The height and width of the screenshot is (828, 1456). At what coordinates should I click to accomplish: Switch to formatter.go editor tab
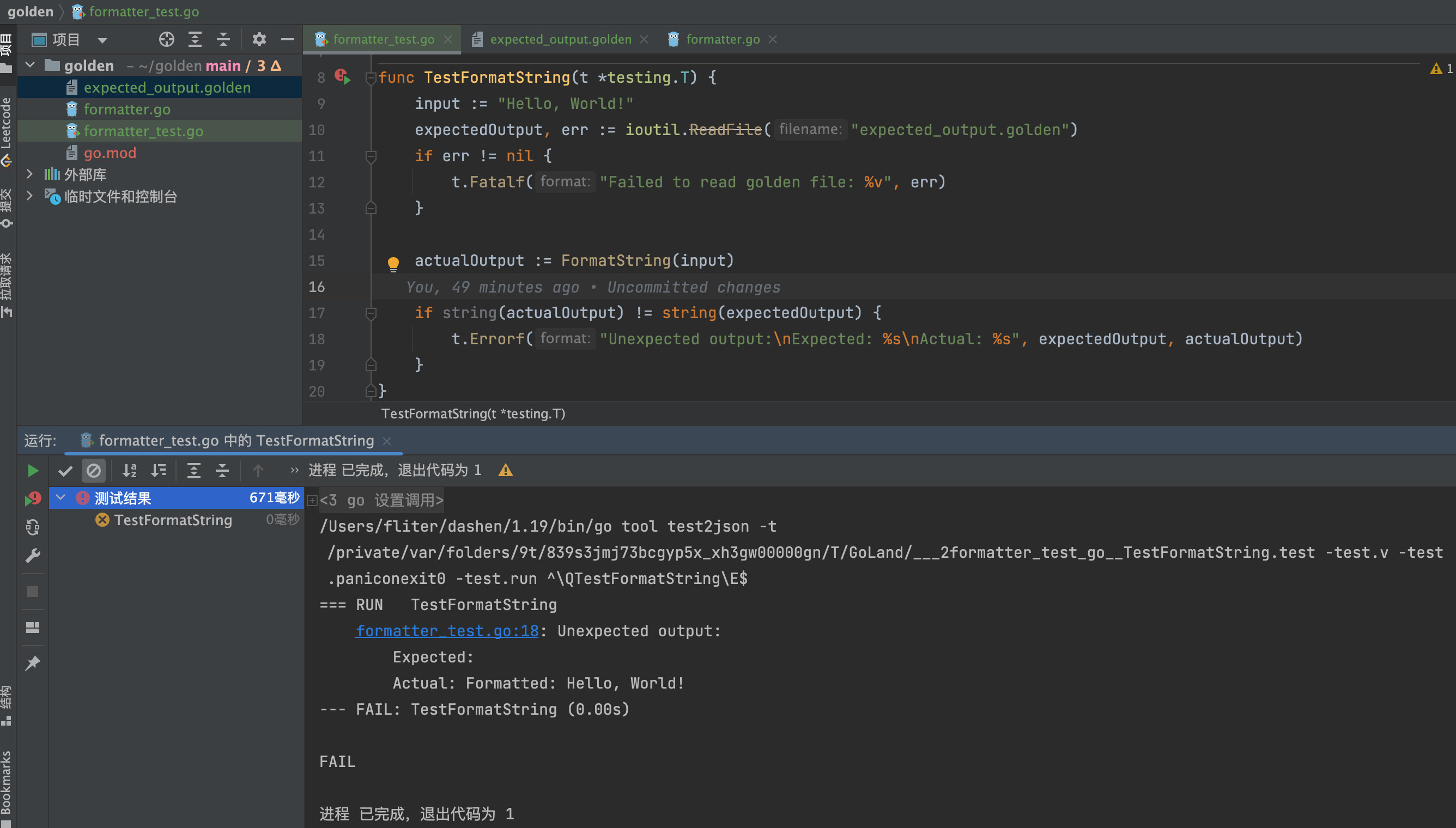723,39
